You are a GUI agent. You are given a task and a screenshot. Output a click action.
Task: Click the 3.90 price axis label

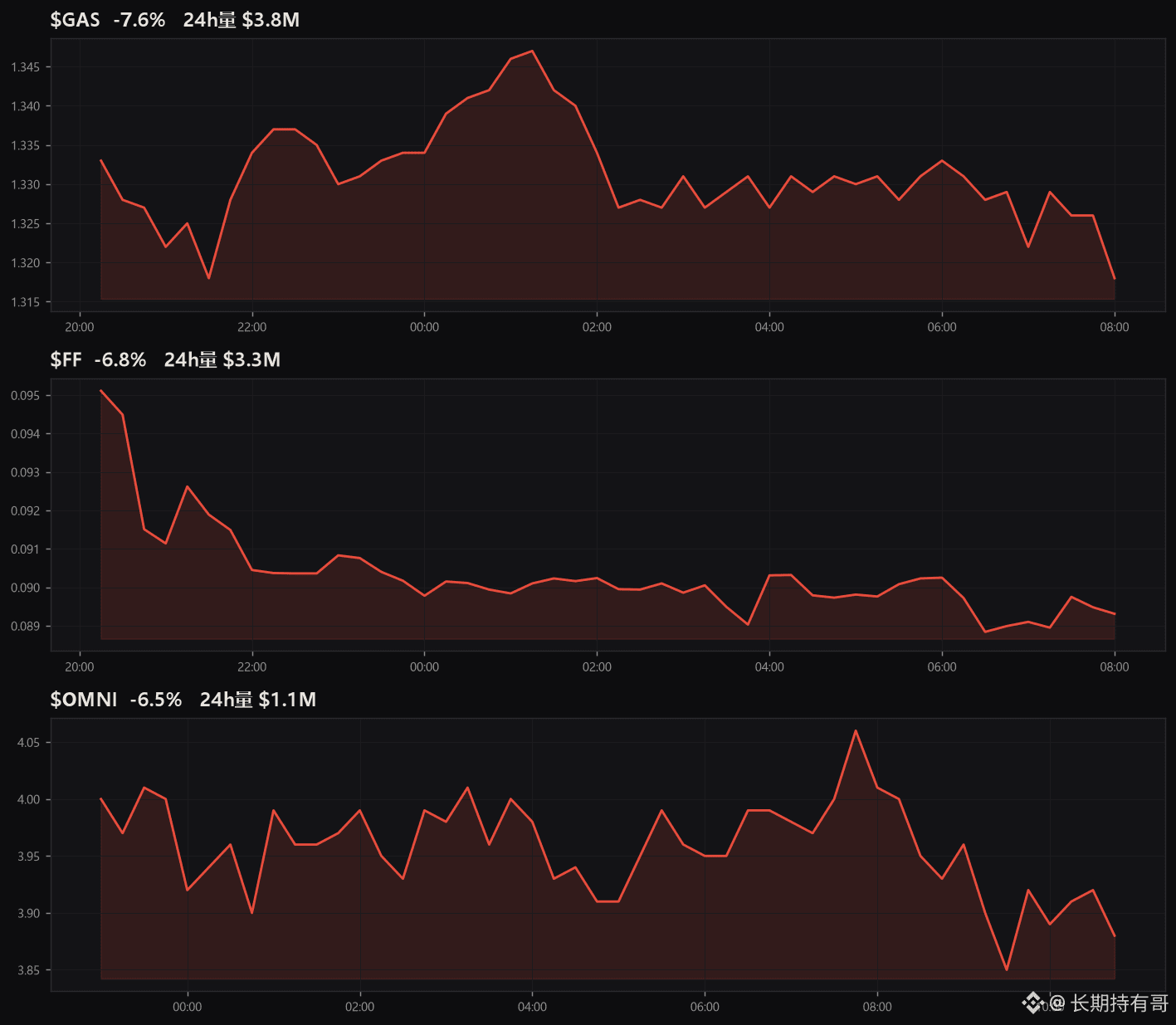(x=29, y=914)
